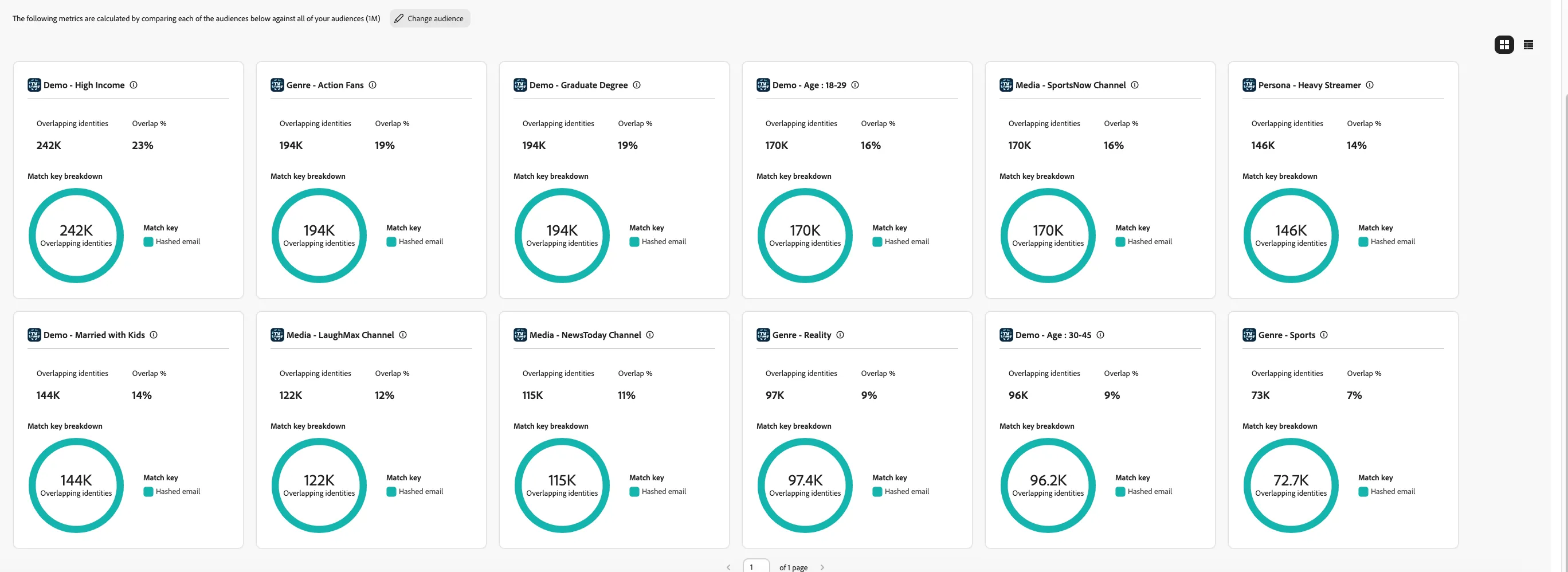
Task: Click the TV audience icon of Demo - High Income
Action: coord(34,85)
